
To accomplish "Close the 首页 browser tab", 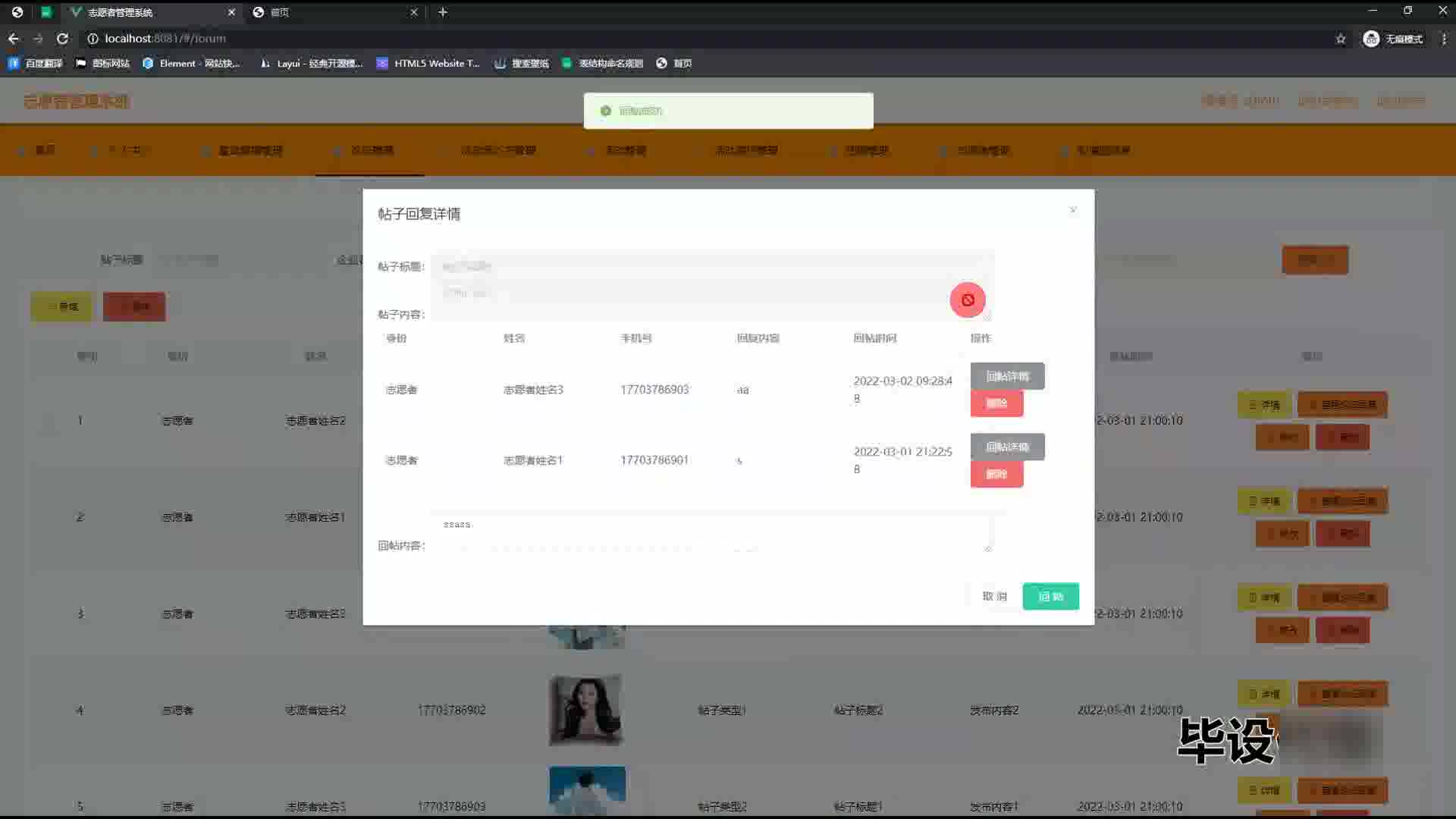I will [x=413, y=12].
